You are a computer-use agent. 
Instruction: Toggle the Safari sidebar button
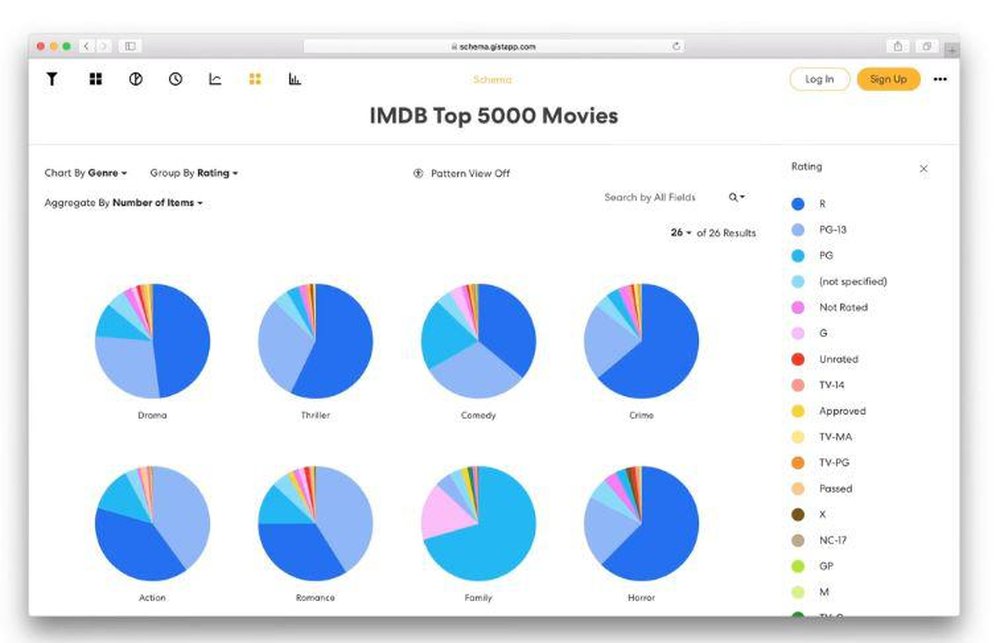[x=130, y=46]
